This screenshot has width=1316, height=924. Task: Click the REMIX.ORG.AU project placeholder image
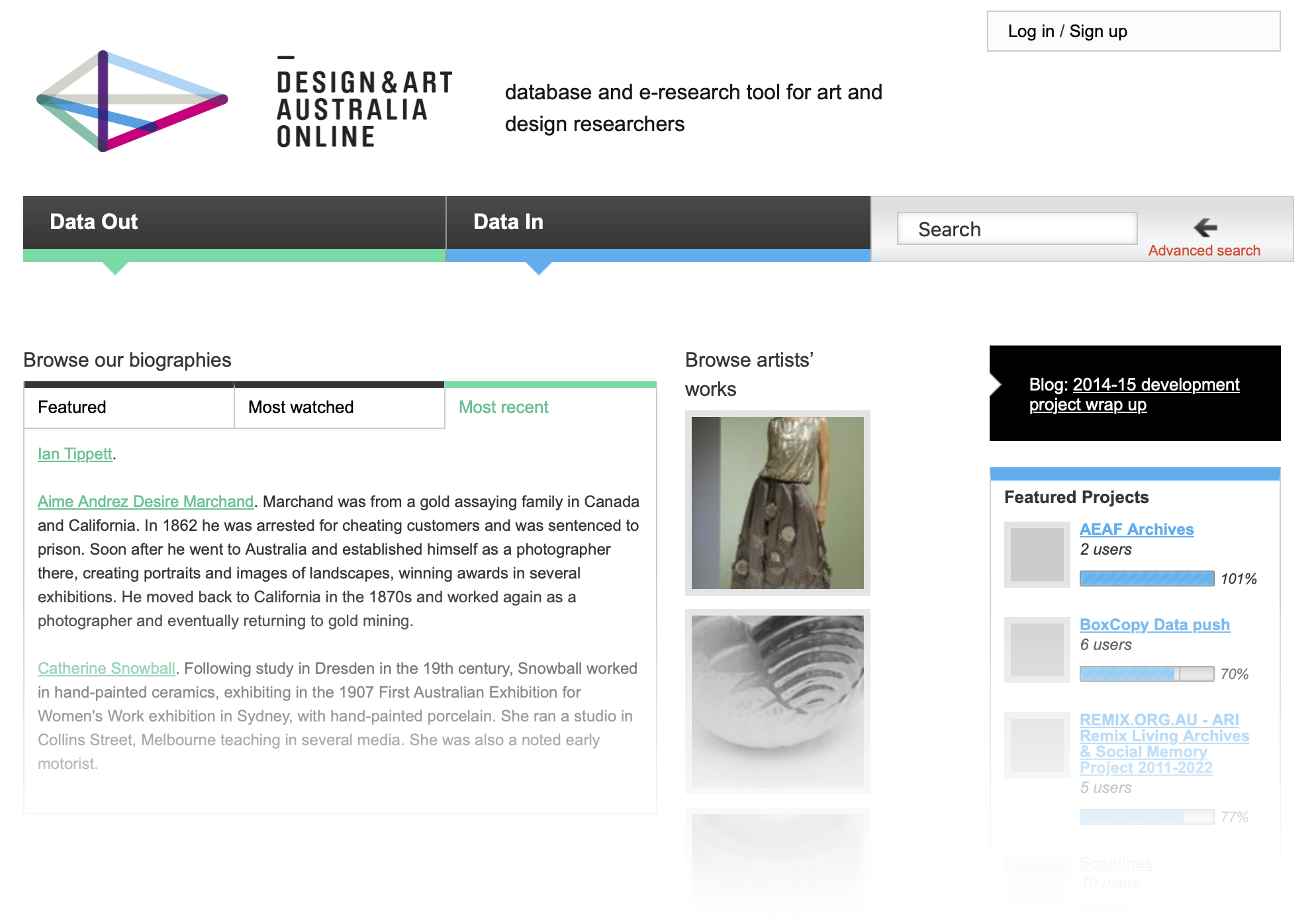pyautogui.click(x=1037, y=745)
